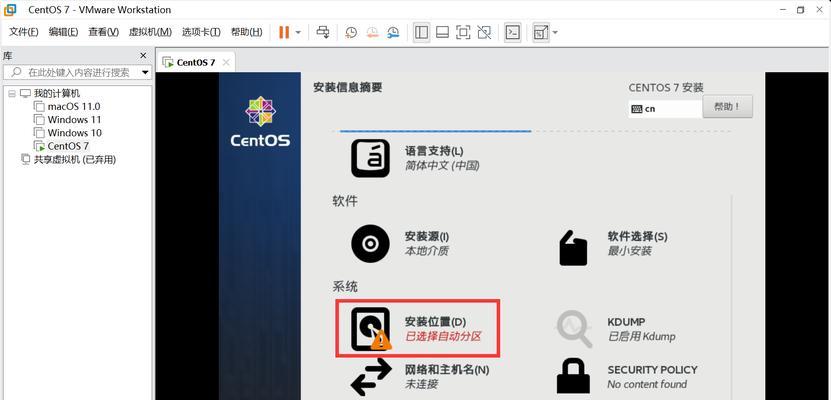The width and height of the screenshot is (831, 400).
Task: Click the 最小安装 text
Action: coord(630,251)
